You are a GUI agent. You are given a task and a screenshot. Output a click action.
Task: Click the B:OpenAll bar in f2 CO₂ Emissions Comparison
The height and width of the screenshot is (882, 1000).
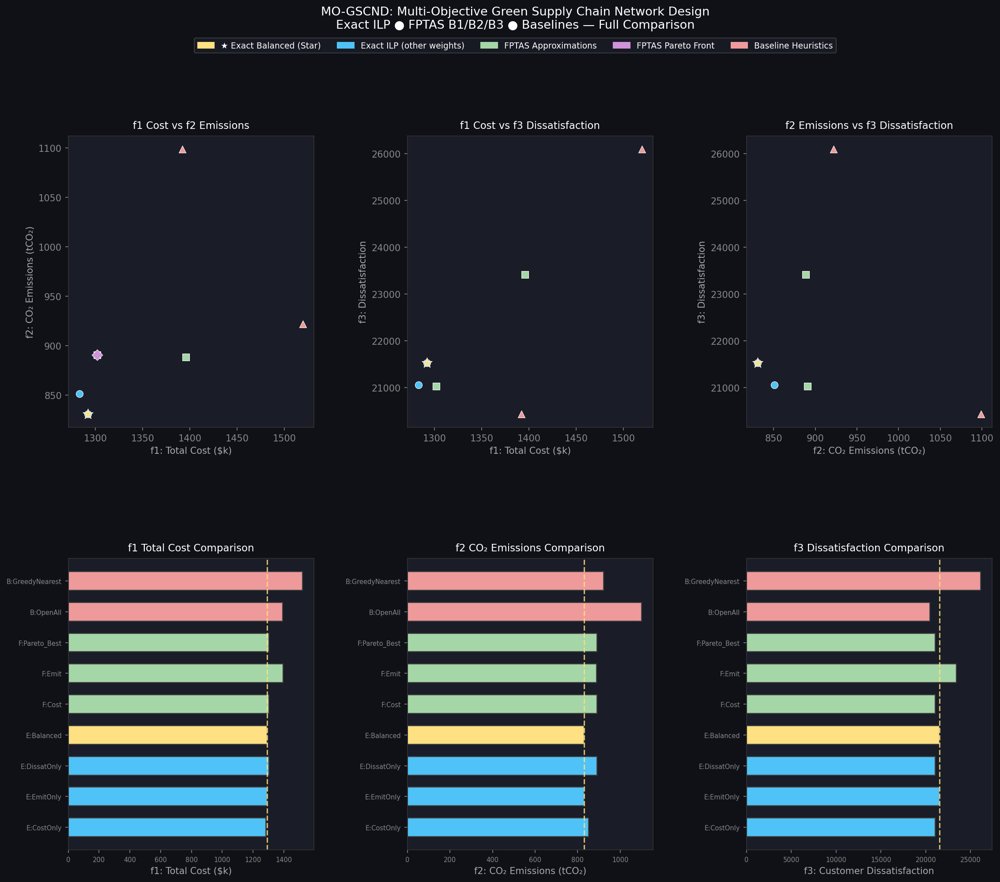click(524, 612)
